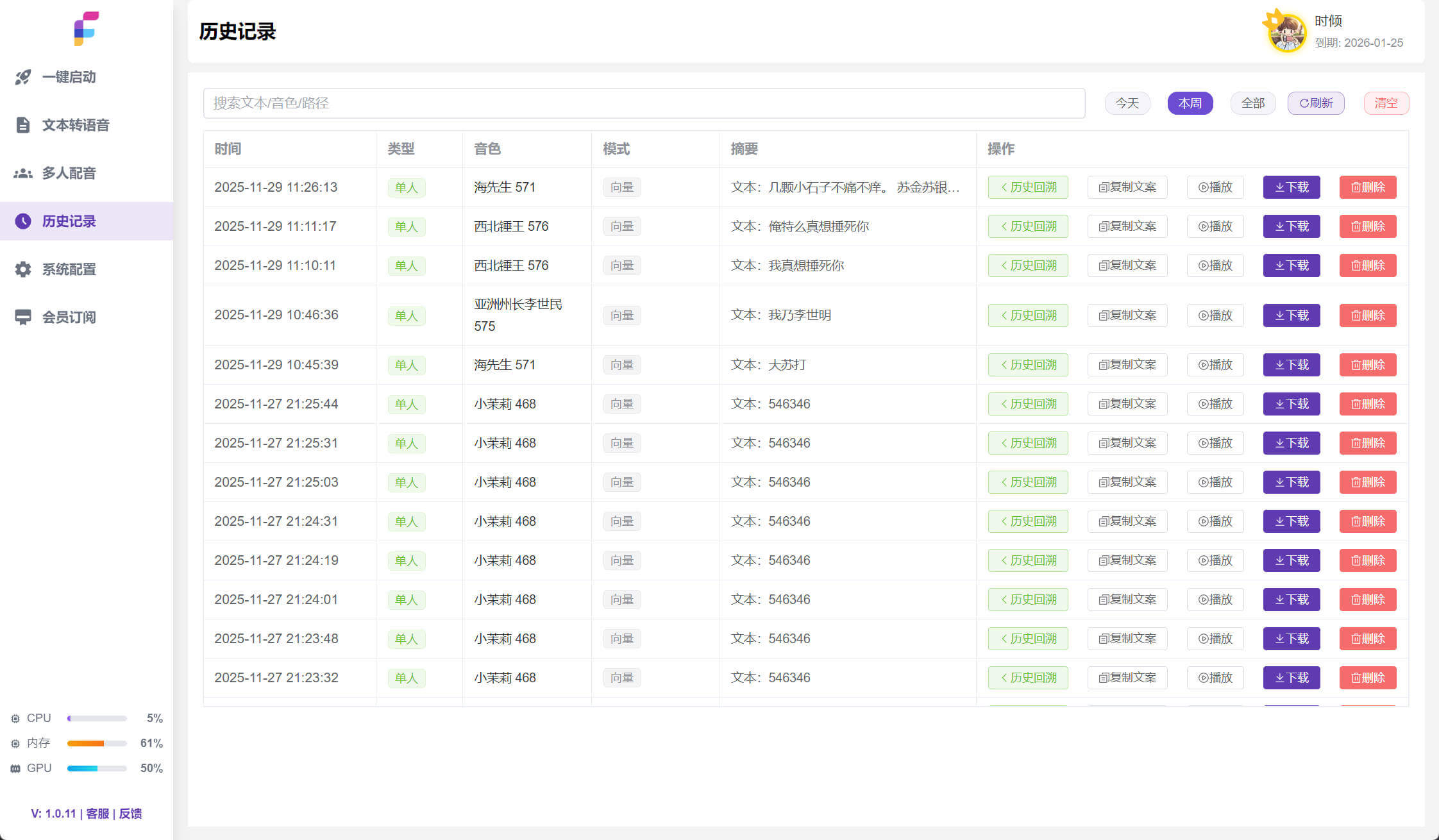1439x840 pixels.
Task: Delete the 大苏打 record
Action: pos(1367,365)
